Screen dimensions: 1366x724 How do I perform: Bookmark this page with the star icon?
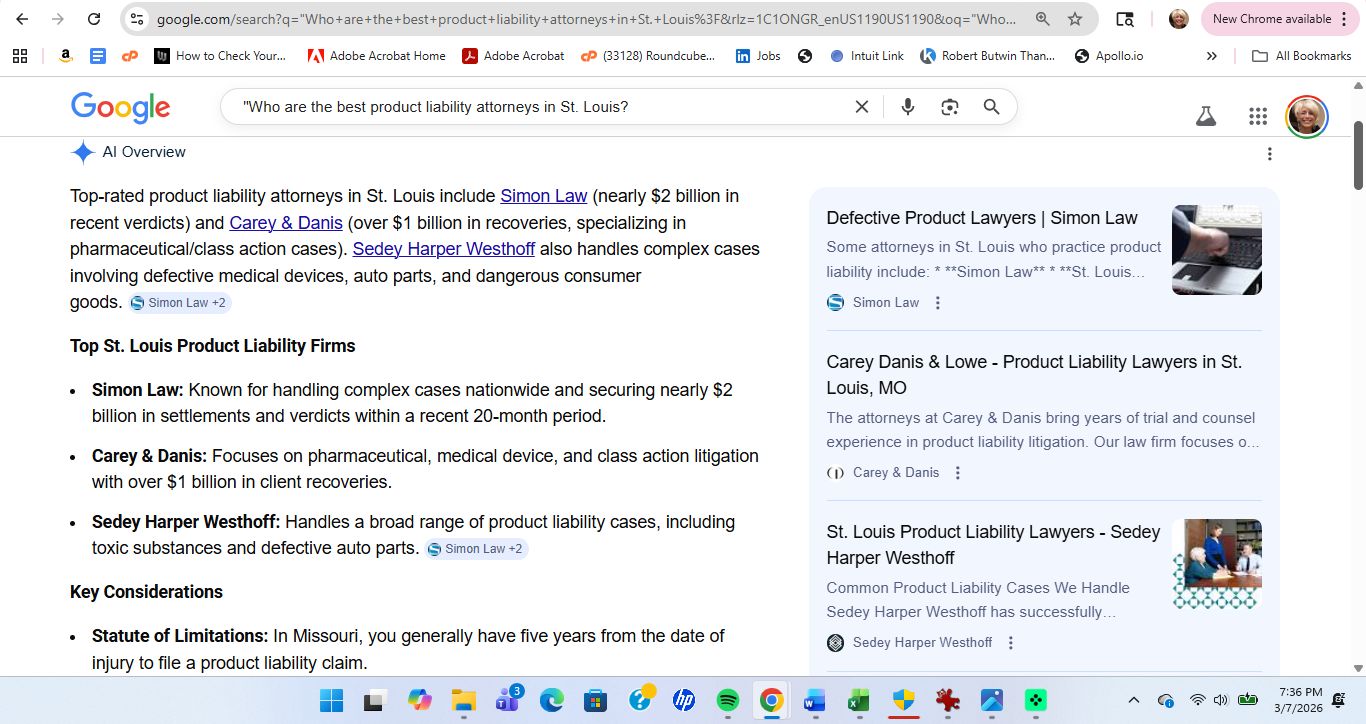pyautogui.click(x=1075, y=19)
